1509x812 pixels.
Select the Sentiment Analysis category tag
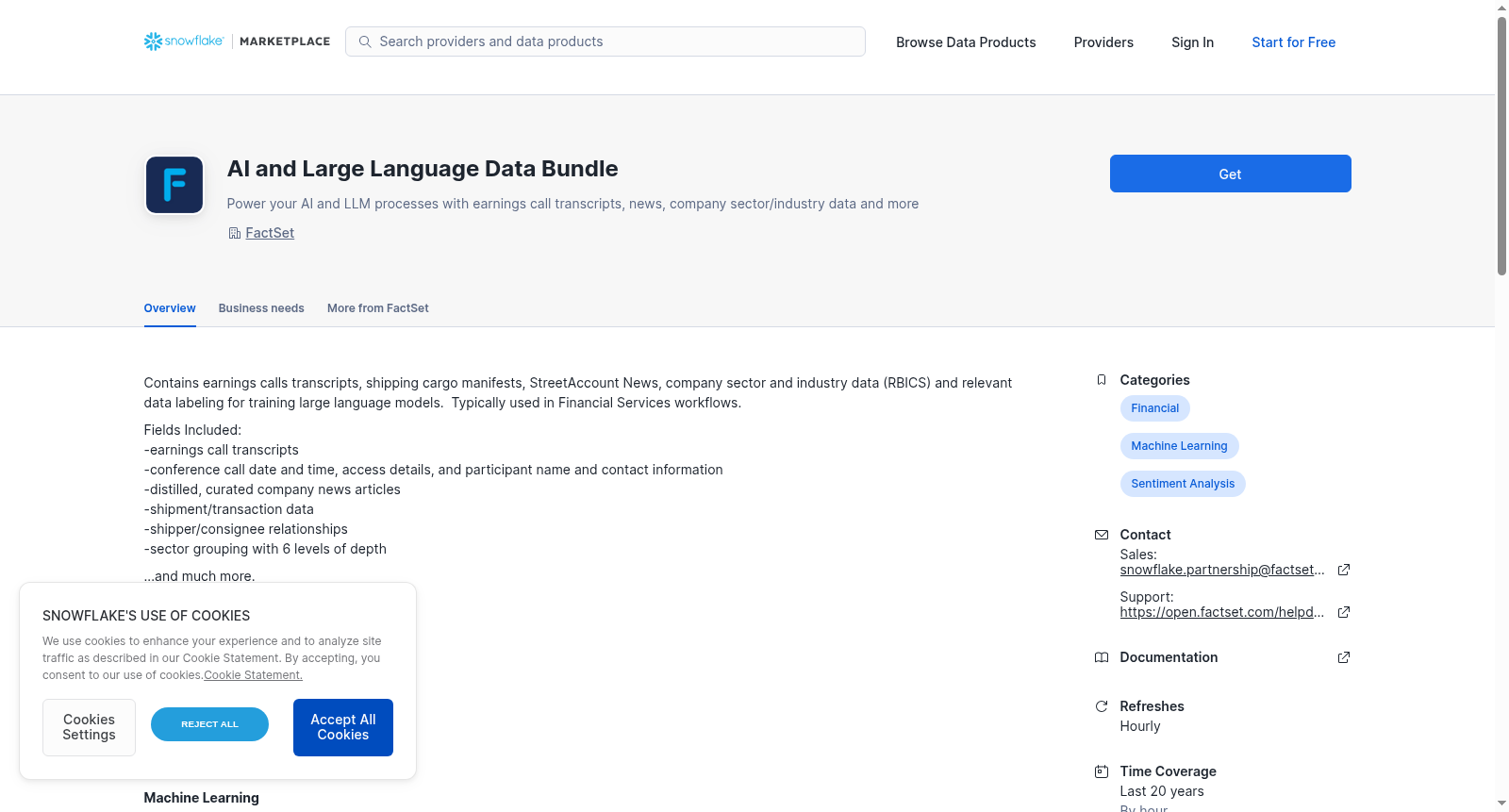[x=1183, y=484]
